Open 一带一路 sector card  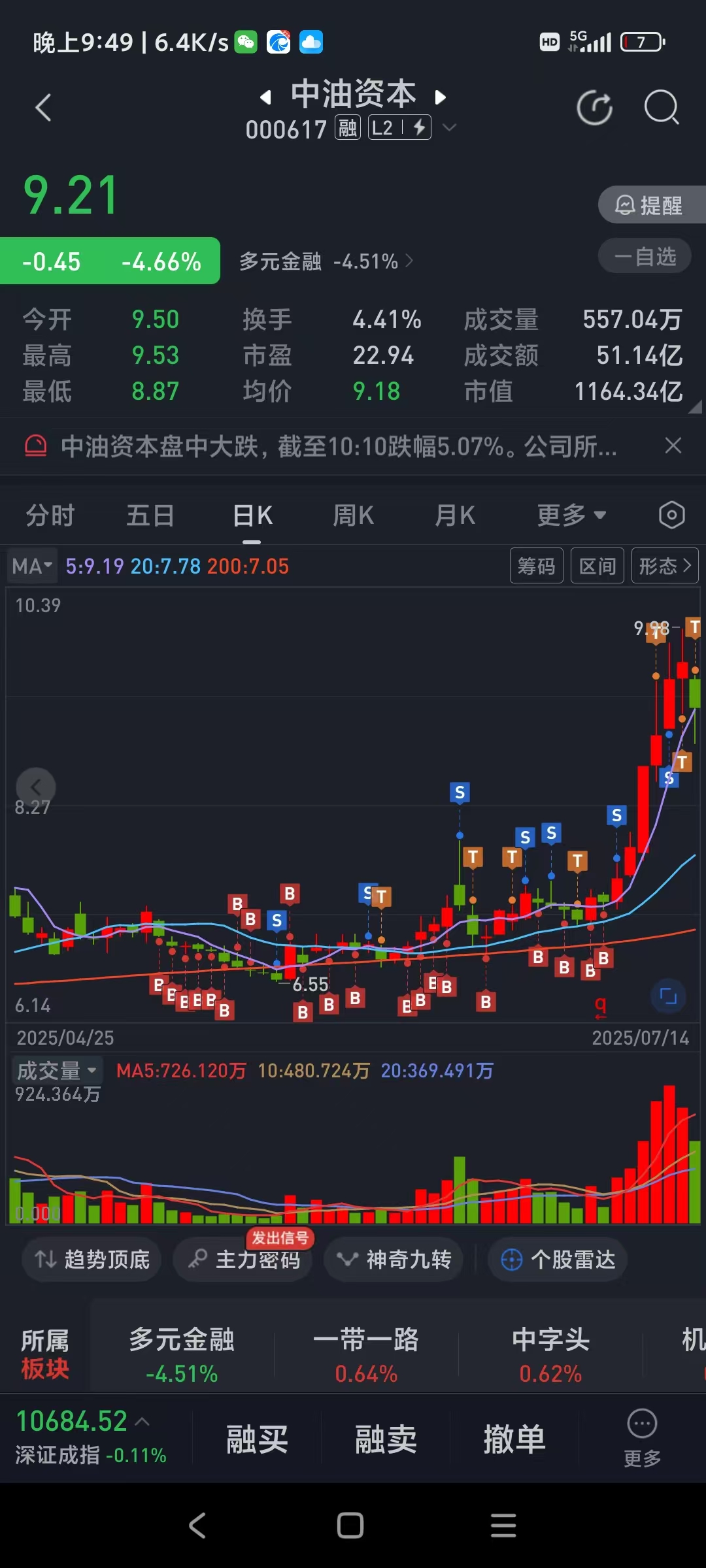[366, 1356]
